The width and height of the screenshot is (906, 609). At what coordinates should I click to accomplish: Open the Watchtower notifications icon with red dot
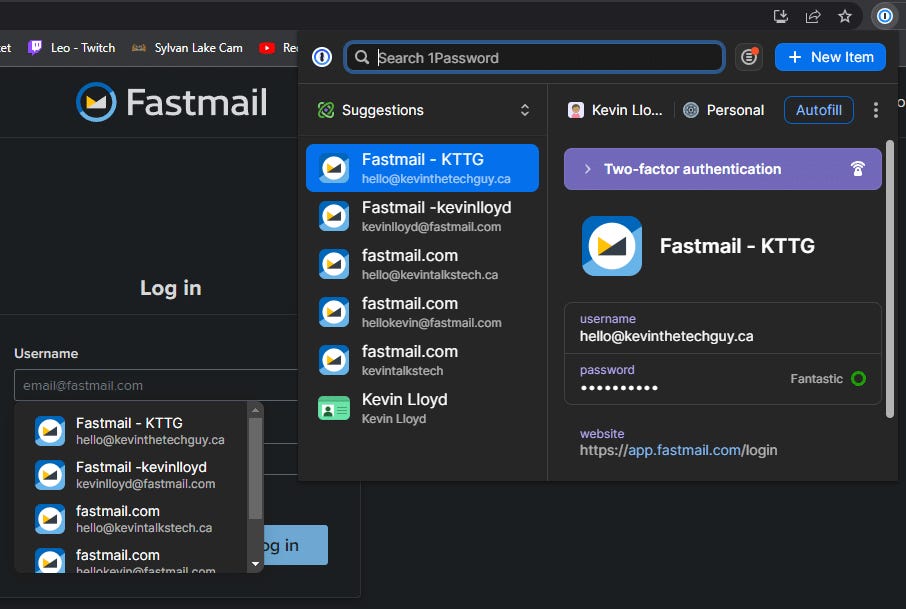coord(749,57)
